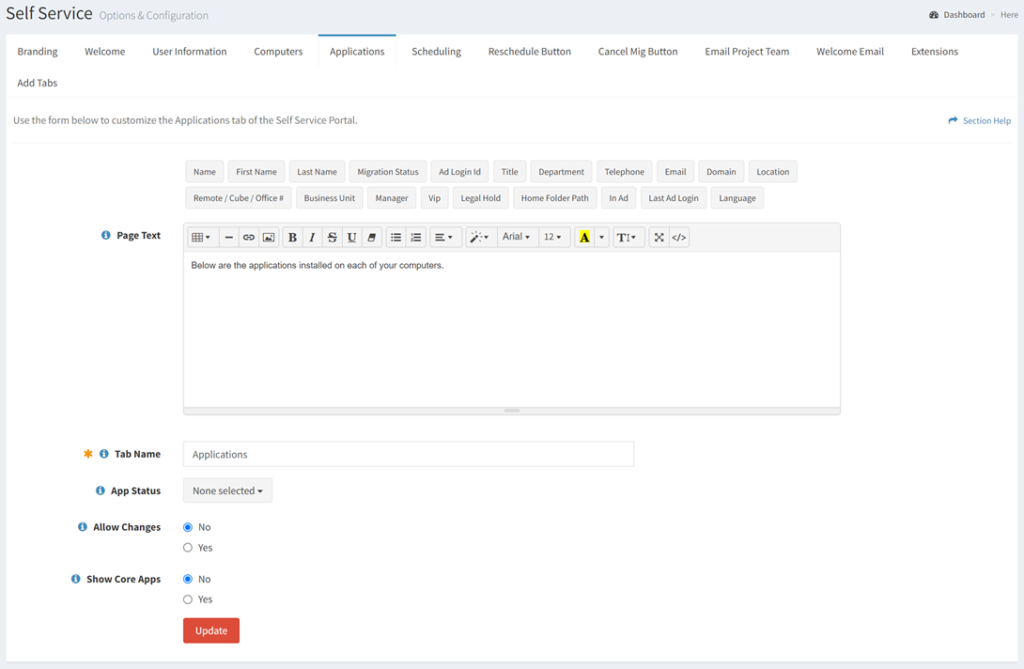Image resolution: width=1024 pixels, height=669 pixels.
Task: Open the font size 12 dropdown
Action: (553, 237)
